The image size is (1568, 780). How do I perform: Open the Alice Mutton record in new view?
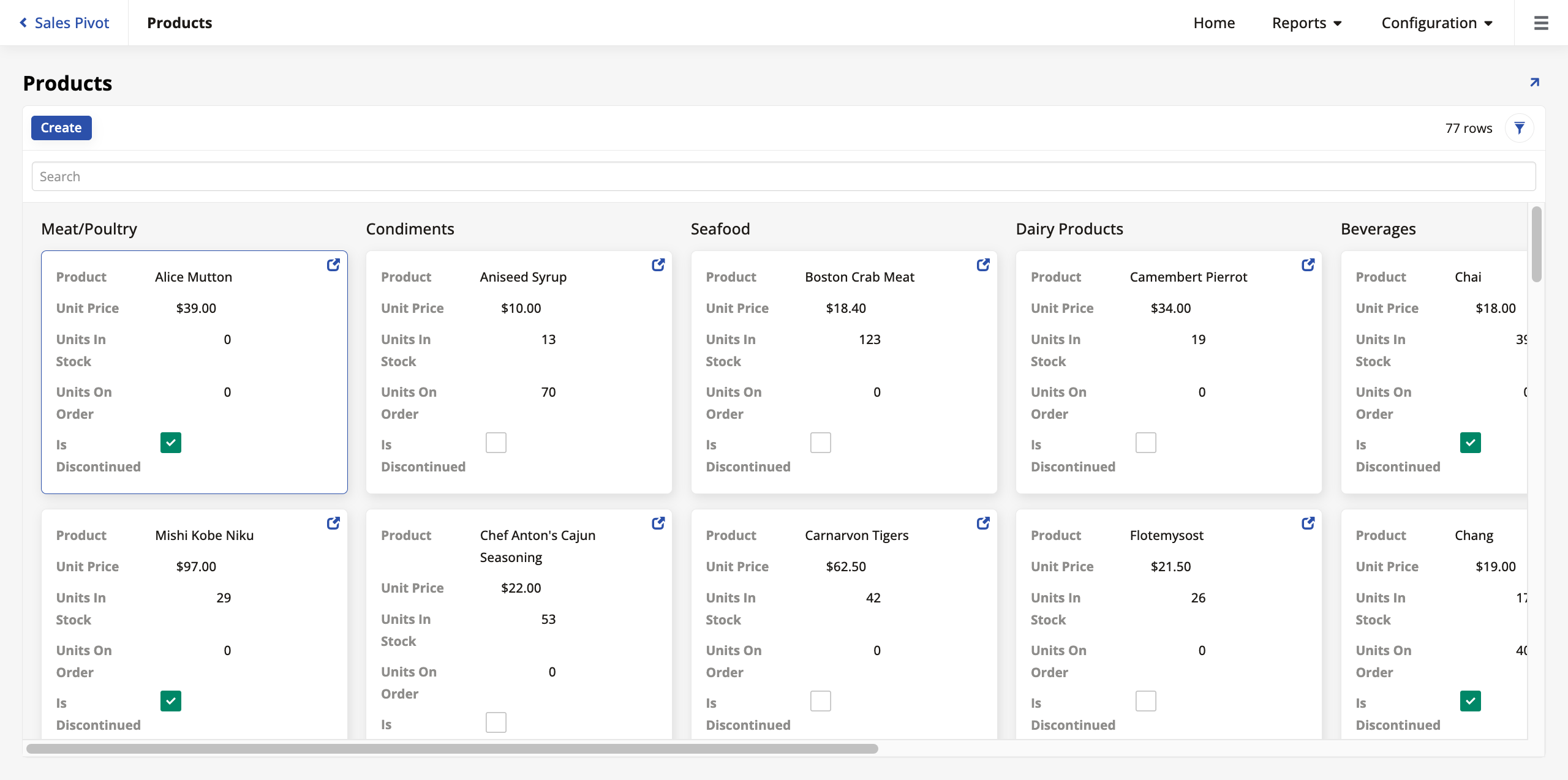tap(334, 264)
